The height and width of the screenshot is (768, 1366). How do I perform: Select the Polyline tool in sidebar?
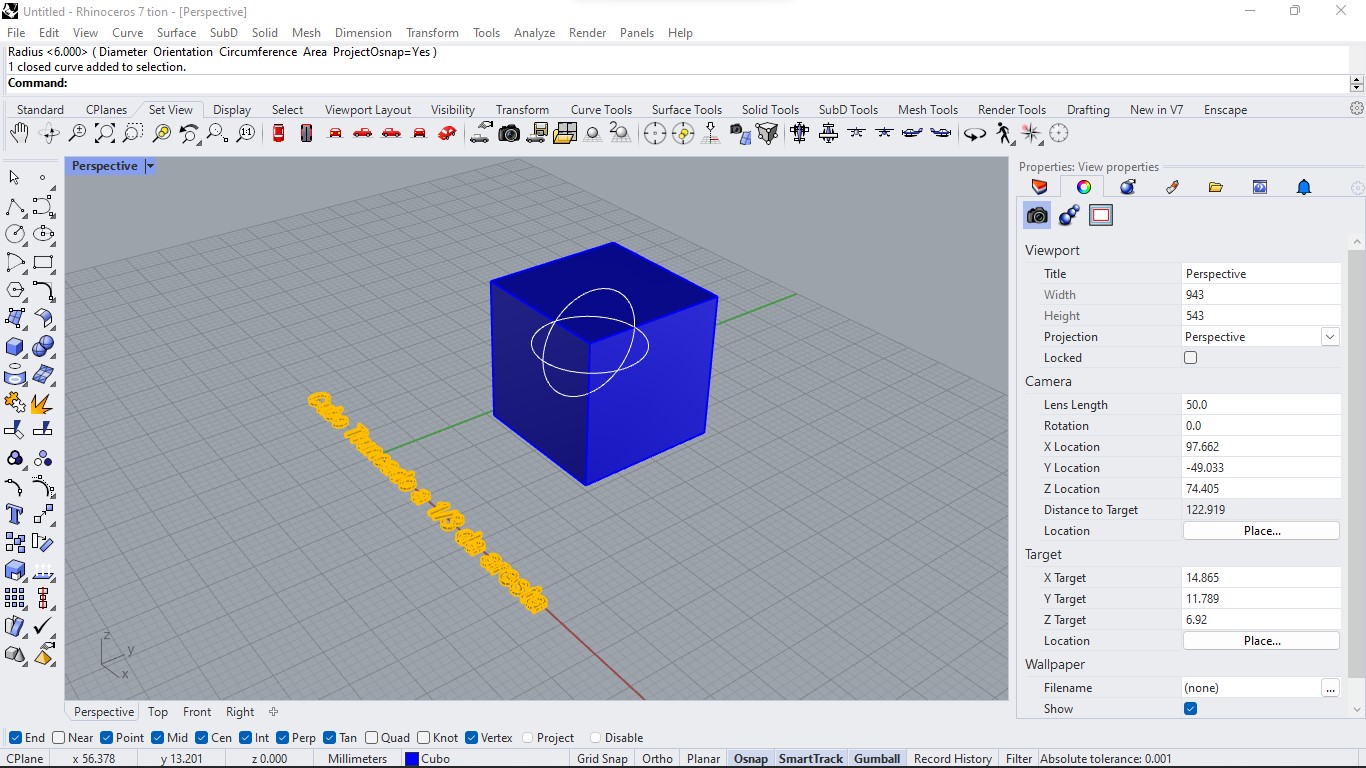(x=15, y=207)
